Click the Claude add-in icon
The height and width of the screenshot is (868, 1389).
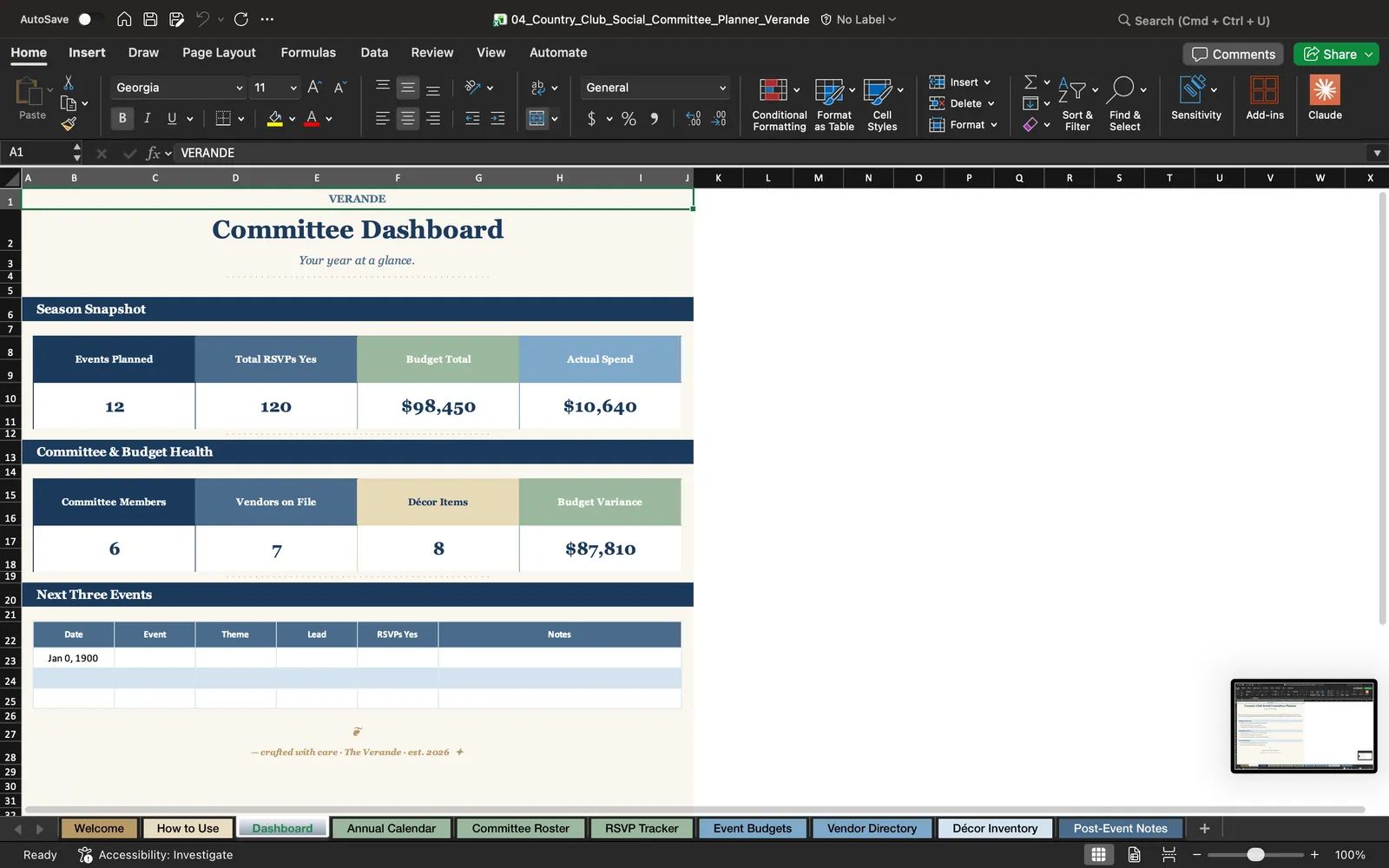[x=1325, y=97]
